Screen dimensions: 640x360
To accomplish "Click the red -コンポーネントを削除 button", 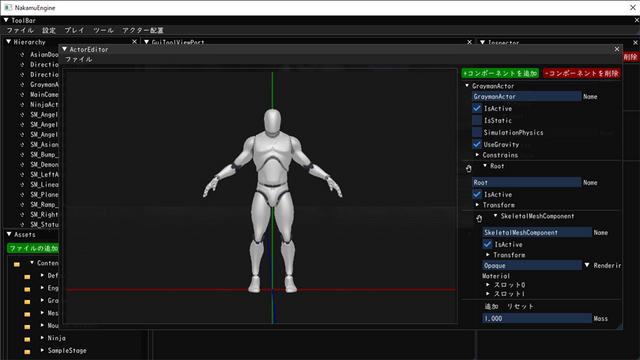I will [582, 73].
